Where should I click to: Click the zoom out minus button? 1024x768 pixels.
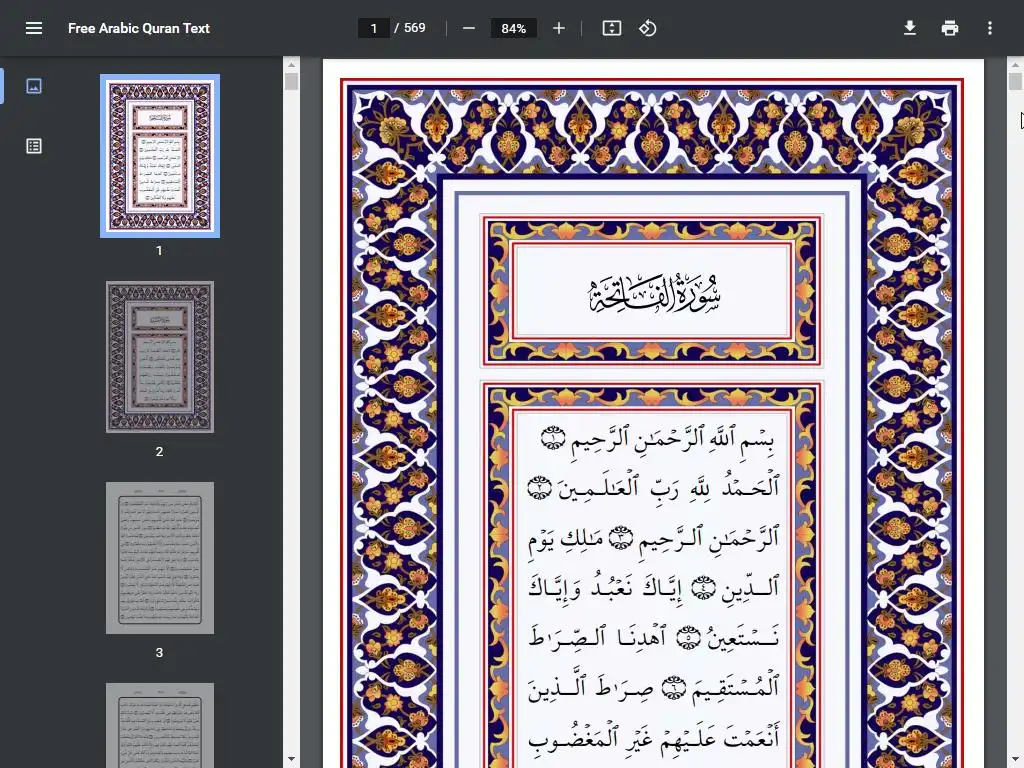(x=469, y=28)
